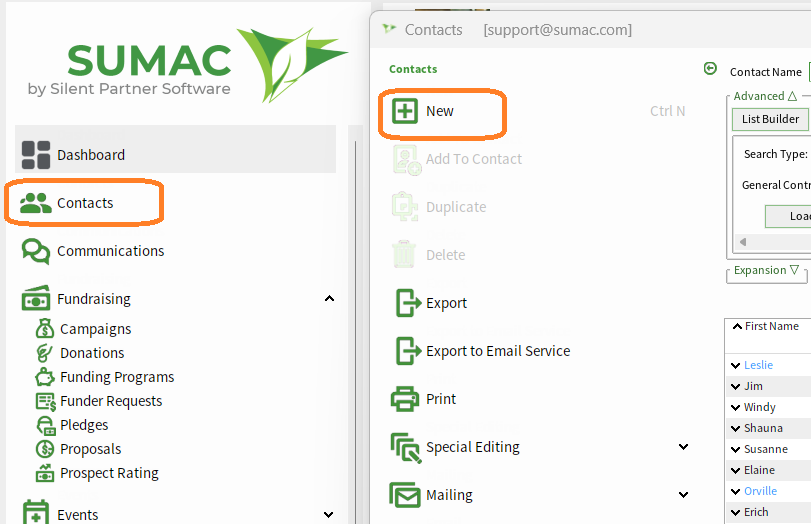Click the Load button
Image resolution: width=811 pixels, height=524 pixels.
788,216
